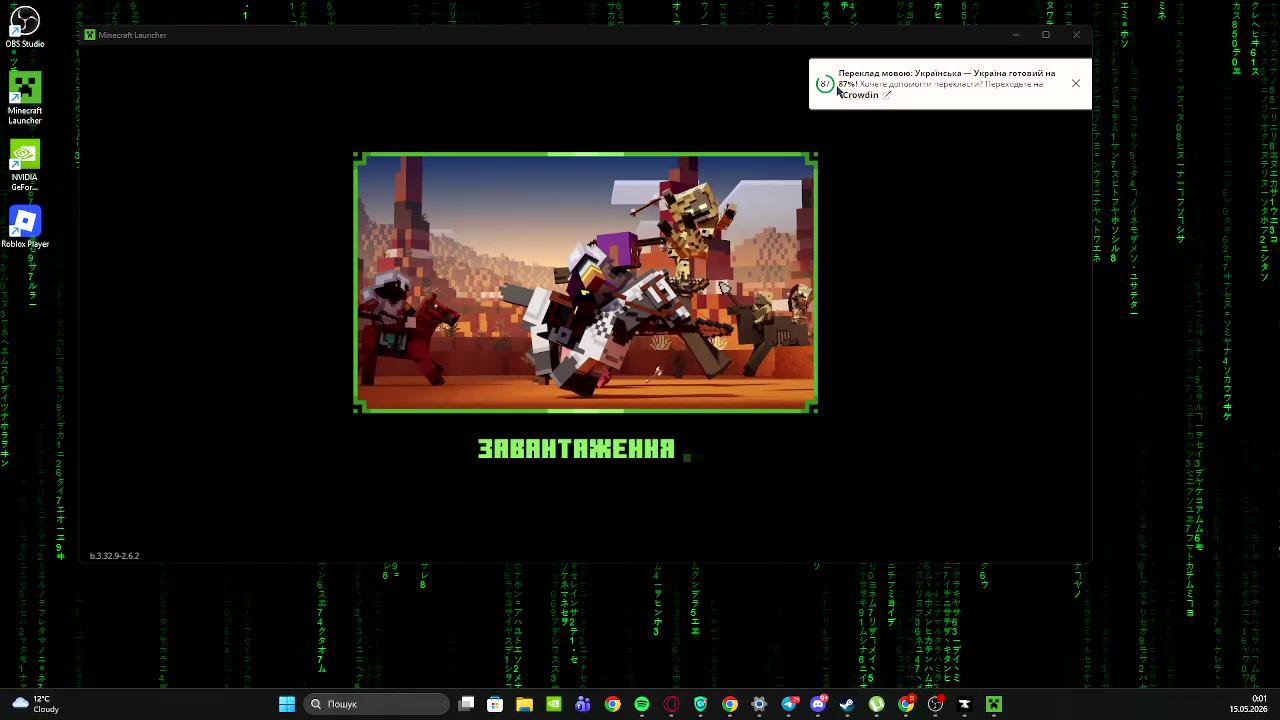Open the Settings gear on the taskbar
The width and height of the screenshot is (1280, 720).
pyautogui.click(x=759, y=704)
